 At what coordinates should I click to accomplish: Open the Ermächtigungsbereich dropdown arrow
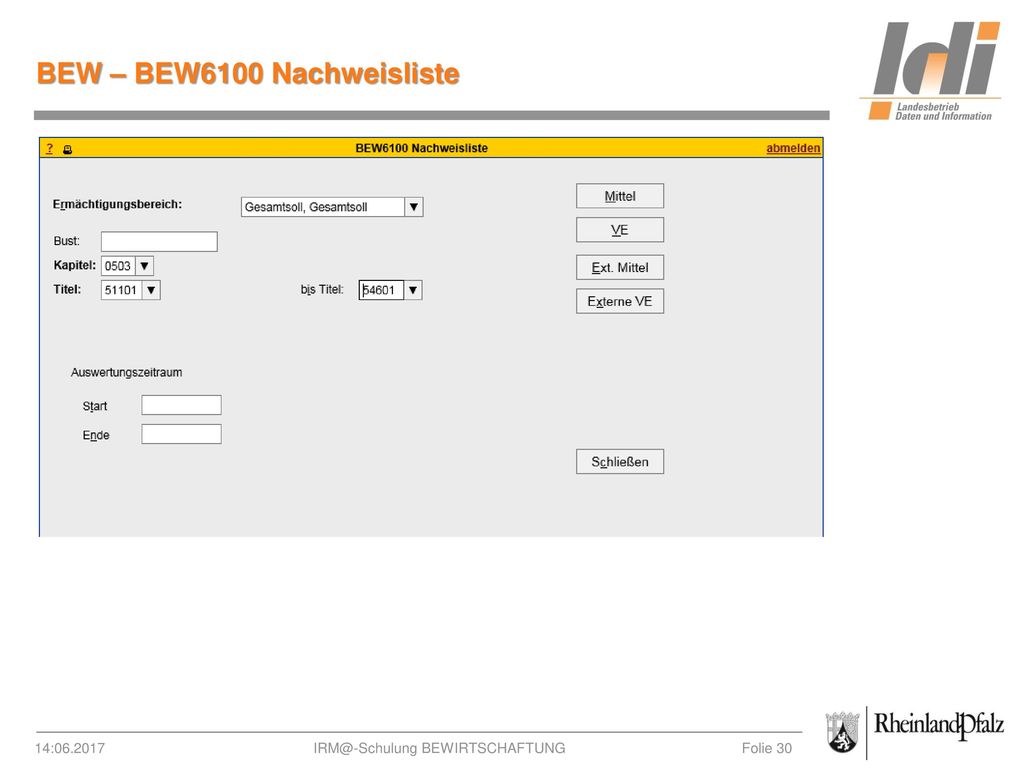(413, 207)
